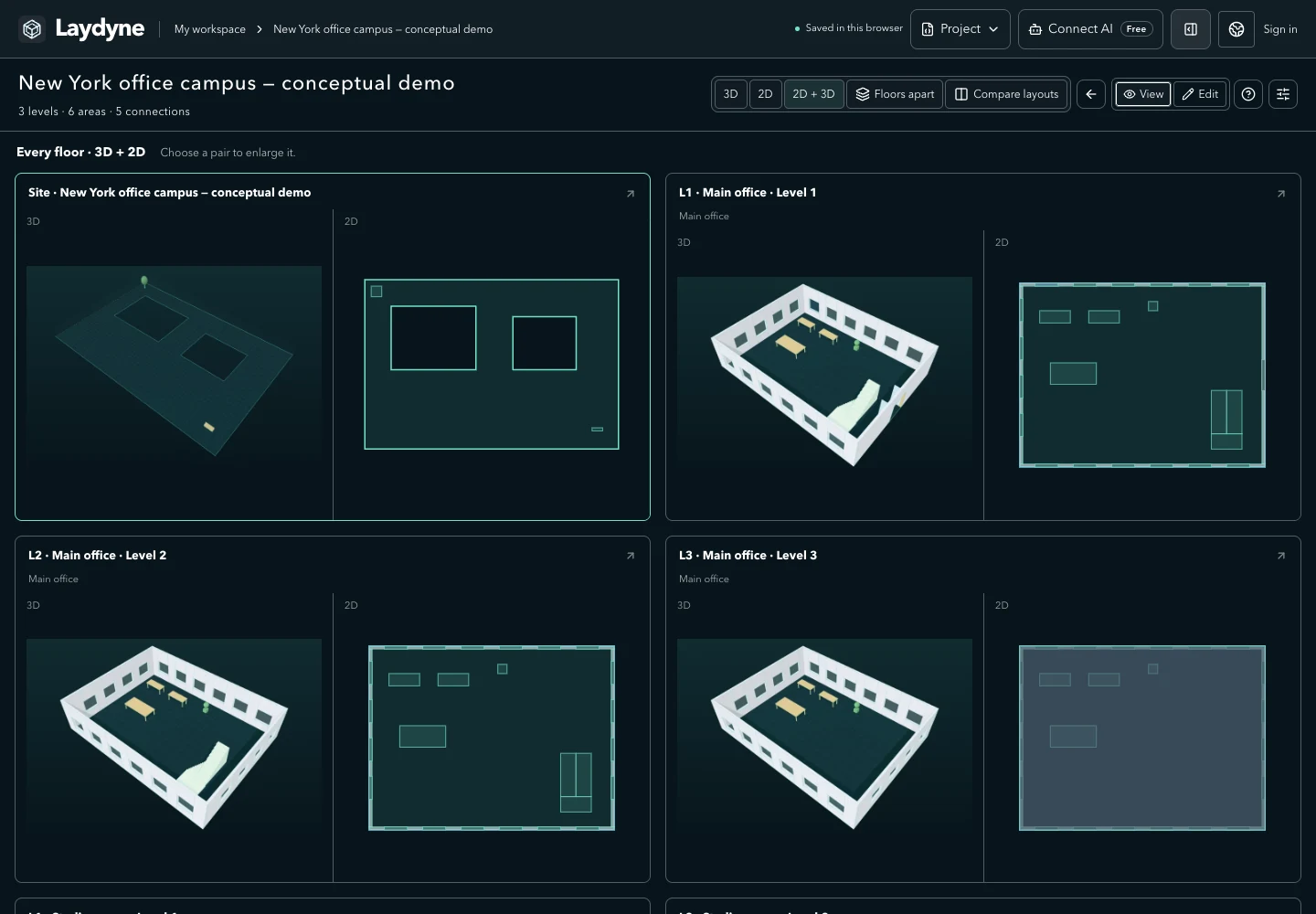The width and height of the screenshot is (1316, 914).
Task: Click the project title heading
Action: pos(237,83)
